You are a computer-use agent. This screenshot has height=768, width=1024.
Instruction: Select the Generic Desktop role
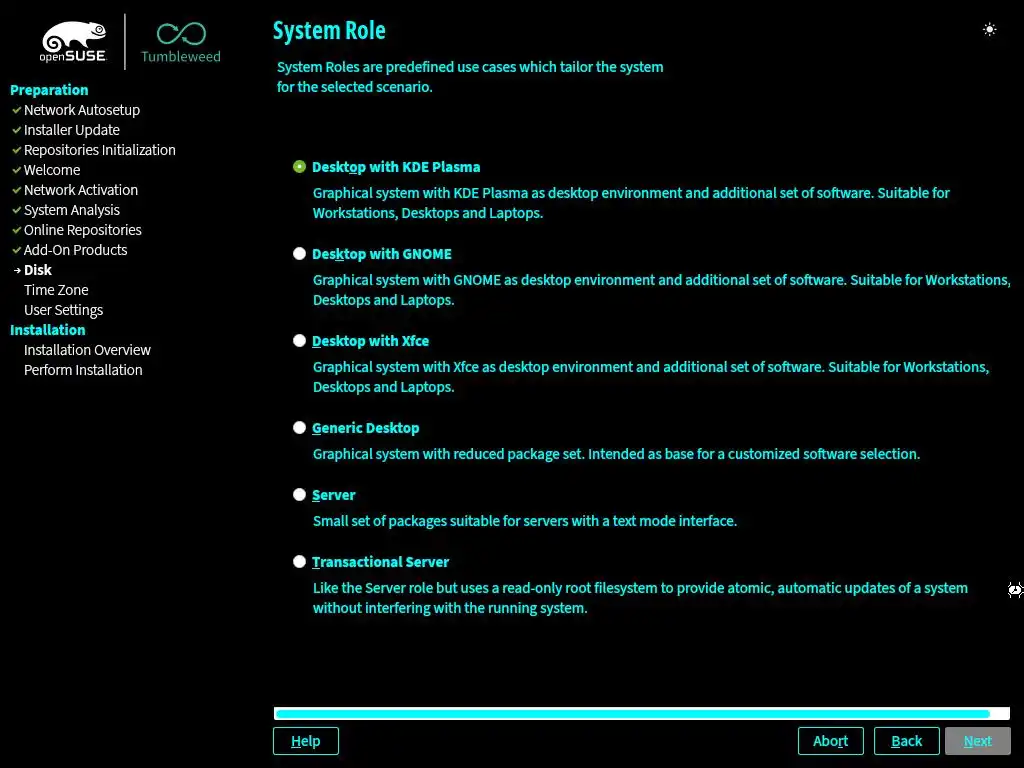pyautogui.click(x=299, y=427)
